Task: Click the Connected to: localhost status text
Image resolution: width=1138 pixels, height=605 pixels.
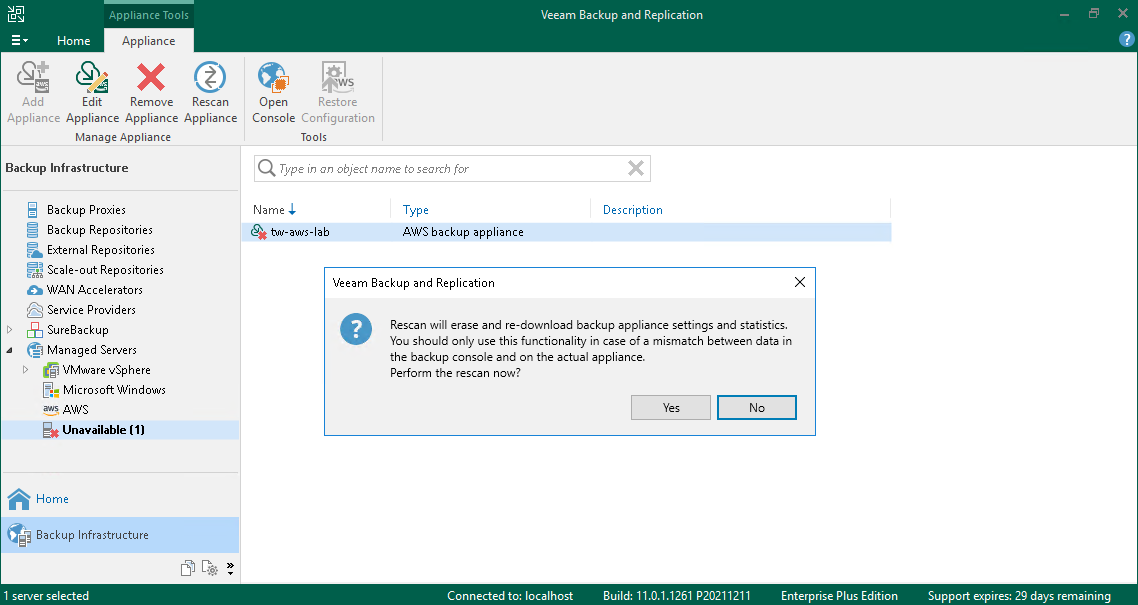Action: [x=510, y=596]
